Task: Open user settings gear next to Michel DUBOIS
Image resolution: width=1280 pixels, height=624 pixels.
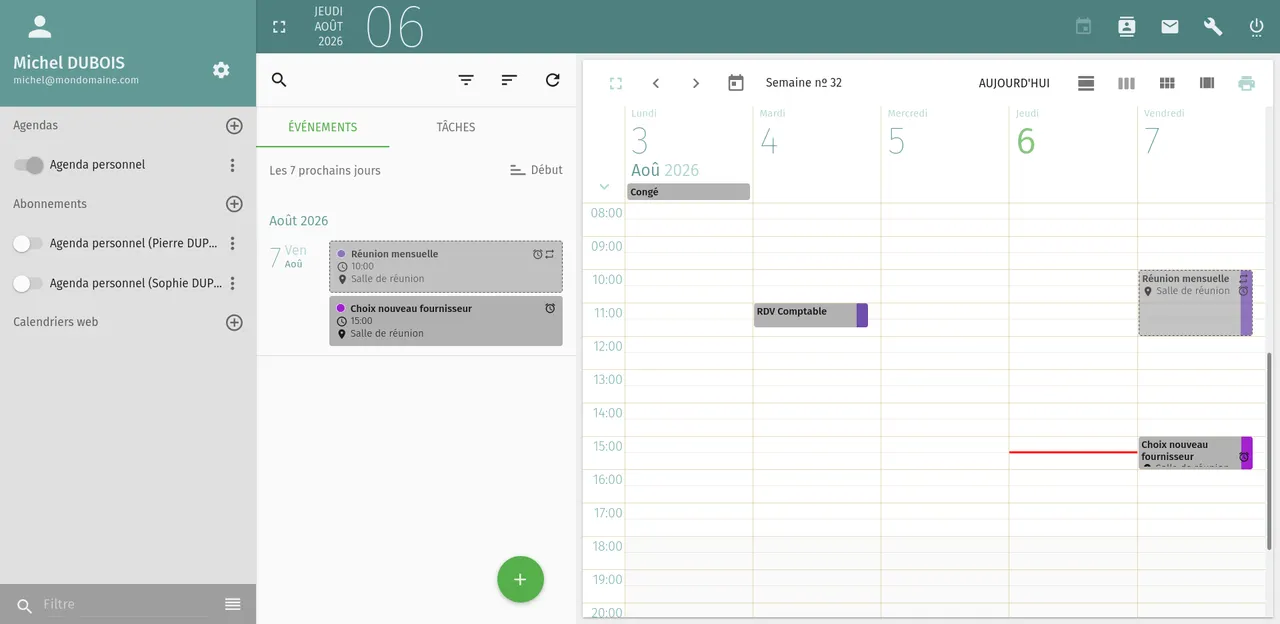Action: pos(221,70)
